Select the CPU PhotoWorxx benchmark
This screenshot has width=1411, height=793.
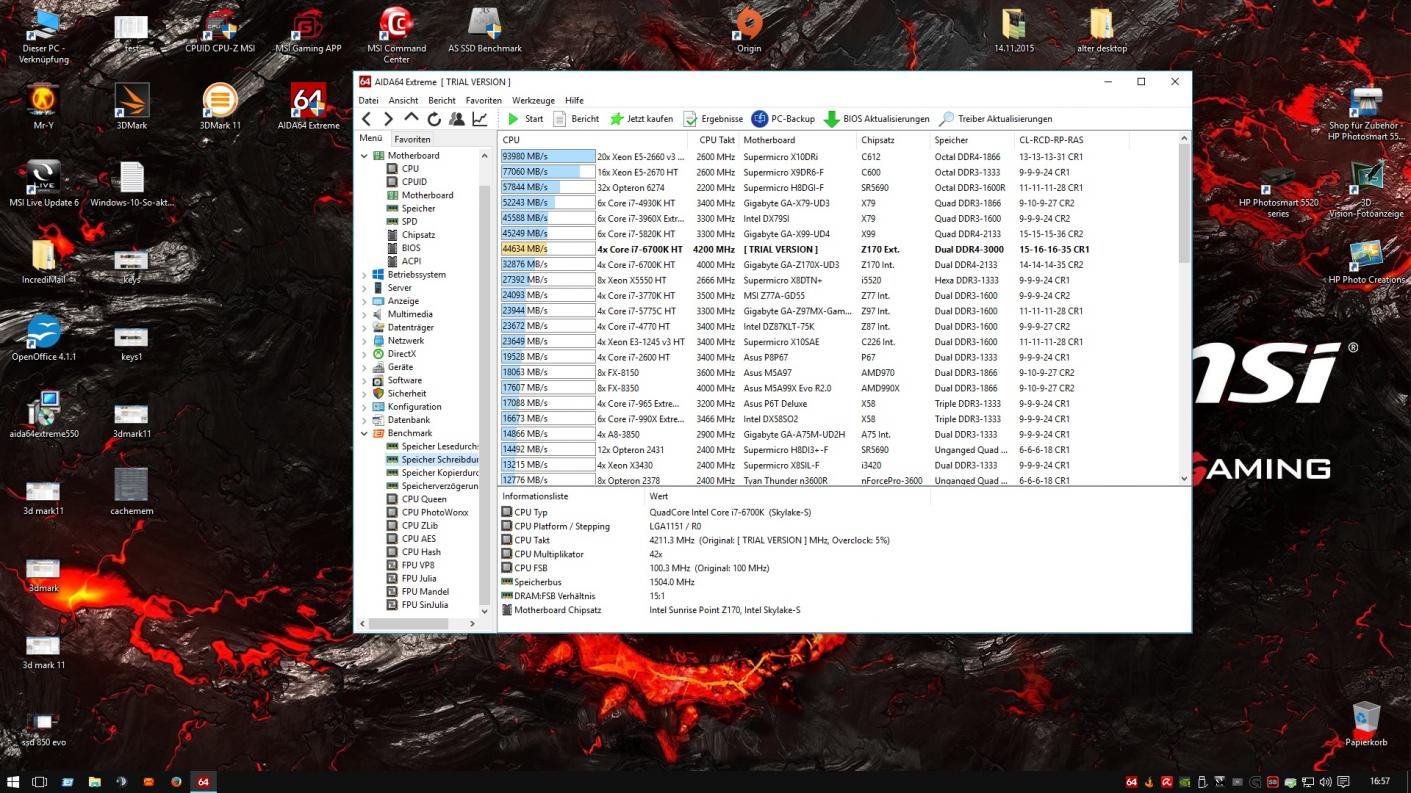click(435, 512)
